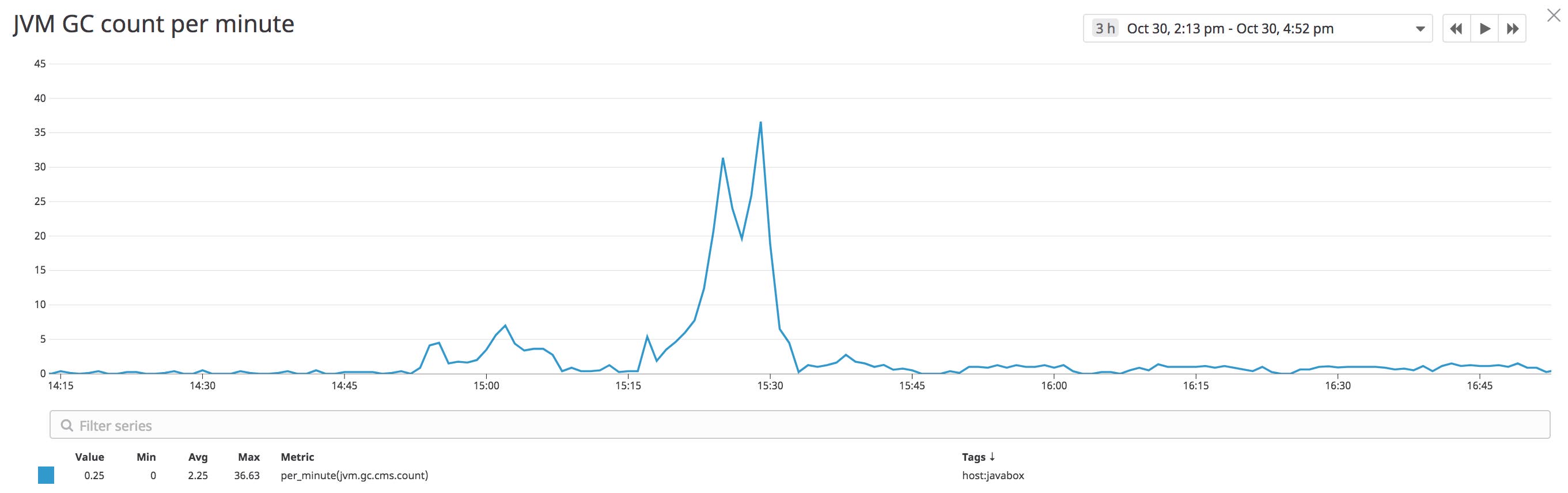The height and width of the screenshot is (493, 1568).
Task: Open the time range dropdown caret
Action: coord(1421,28)
